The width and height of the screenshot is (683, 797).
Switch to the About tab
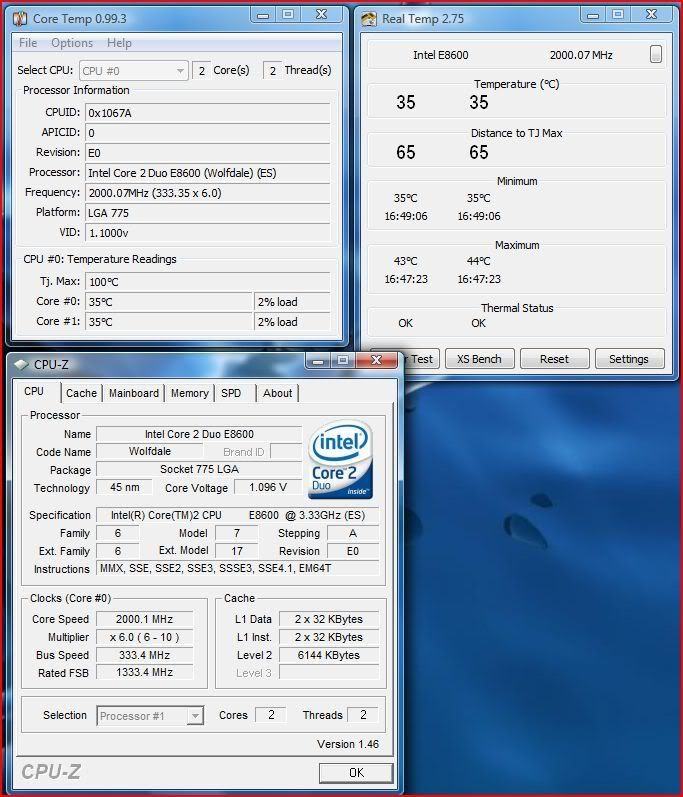(x=277, y=393)
